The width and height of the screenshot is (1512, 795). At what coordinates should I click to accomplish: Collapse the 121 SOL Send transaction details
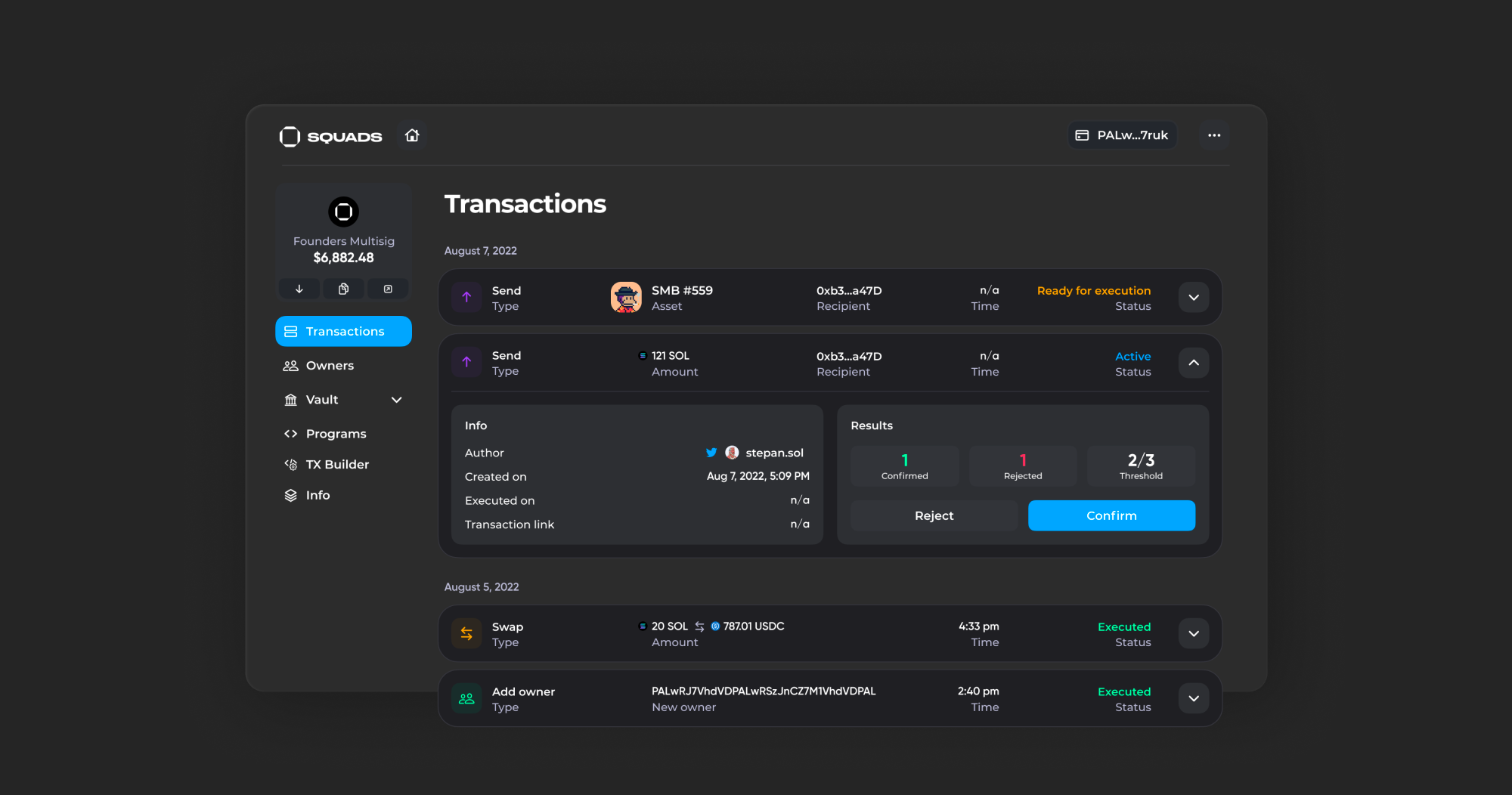[1193, 363]
